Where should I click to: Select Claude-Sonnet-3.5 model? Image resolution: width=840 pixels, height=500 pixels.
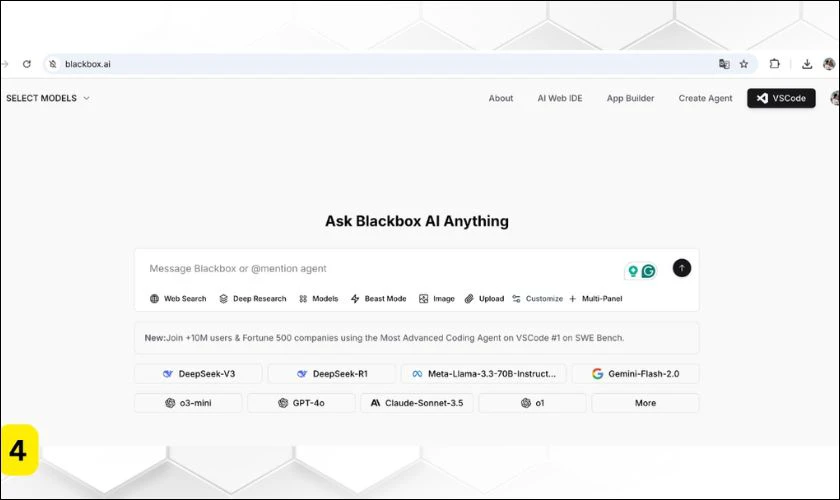417,403
